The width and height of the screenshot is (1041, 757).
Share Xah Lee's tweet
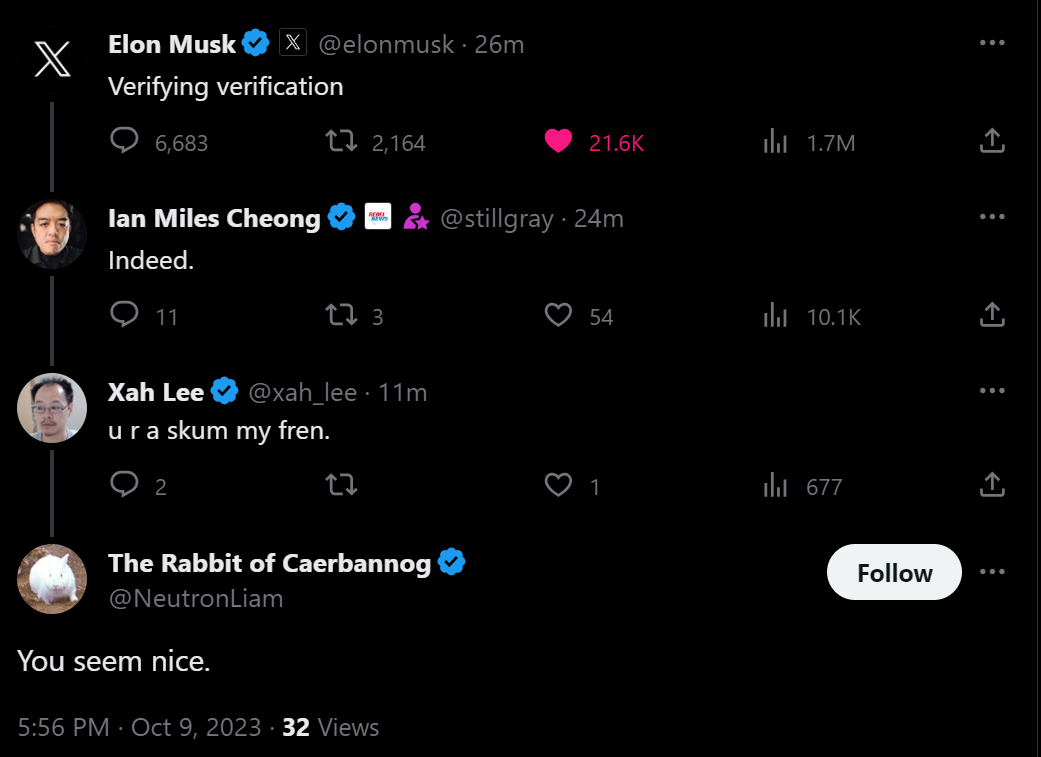[991, 485]
